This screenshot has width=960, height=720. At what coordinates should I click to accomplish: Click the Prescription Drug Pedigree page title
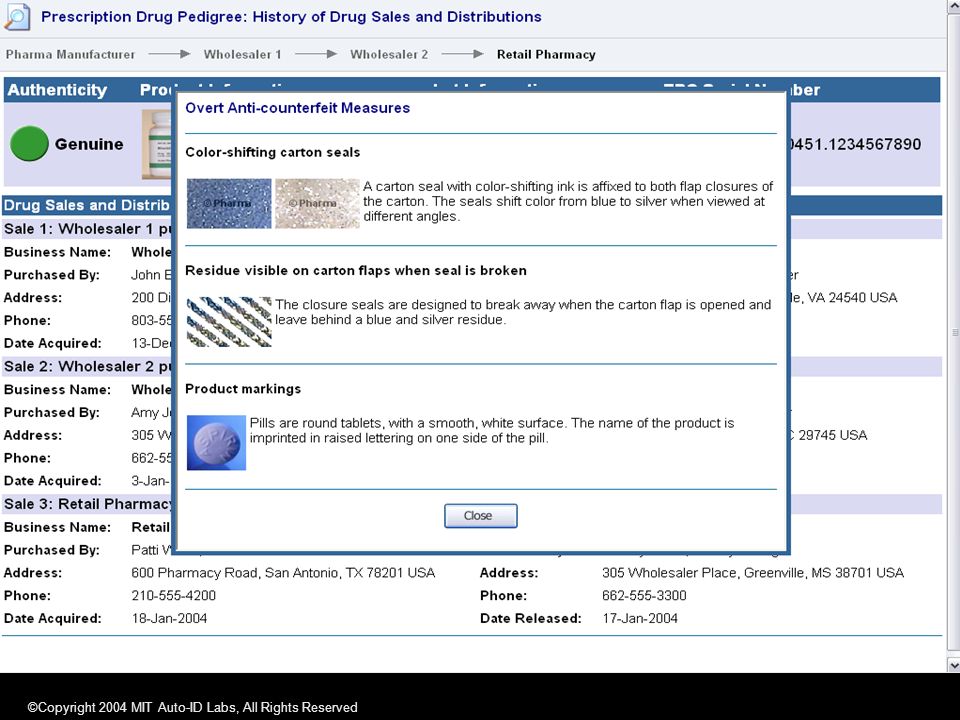(x=291, y=17)
